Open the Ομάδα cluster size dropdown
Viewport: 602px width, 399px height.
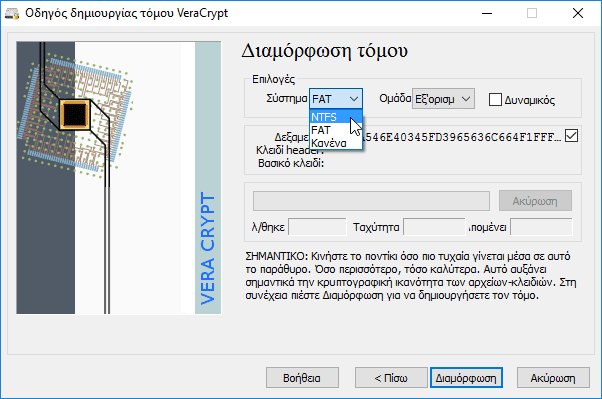pyautogui.click(x=443, y=99)
